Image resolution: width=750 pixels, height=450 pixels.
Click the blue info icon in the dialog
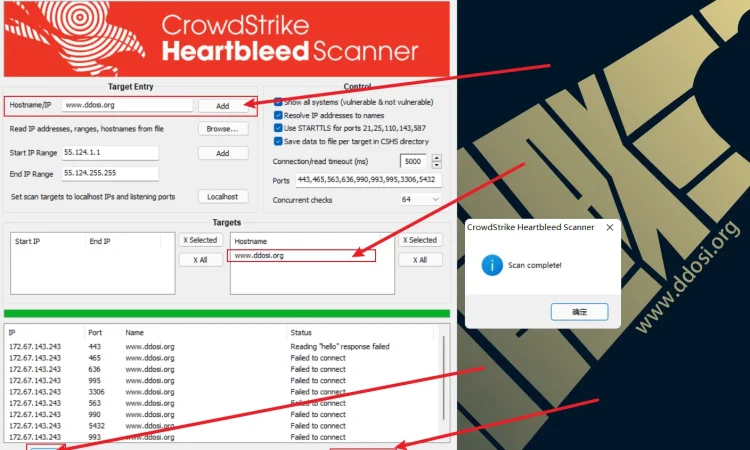coord(492,265)
